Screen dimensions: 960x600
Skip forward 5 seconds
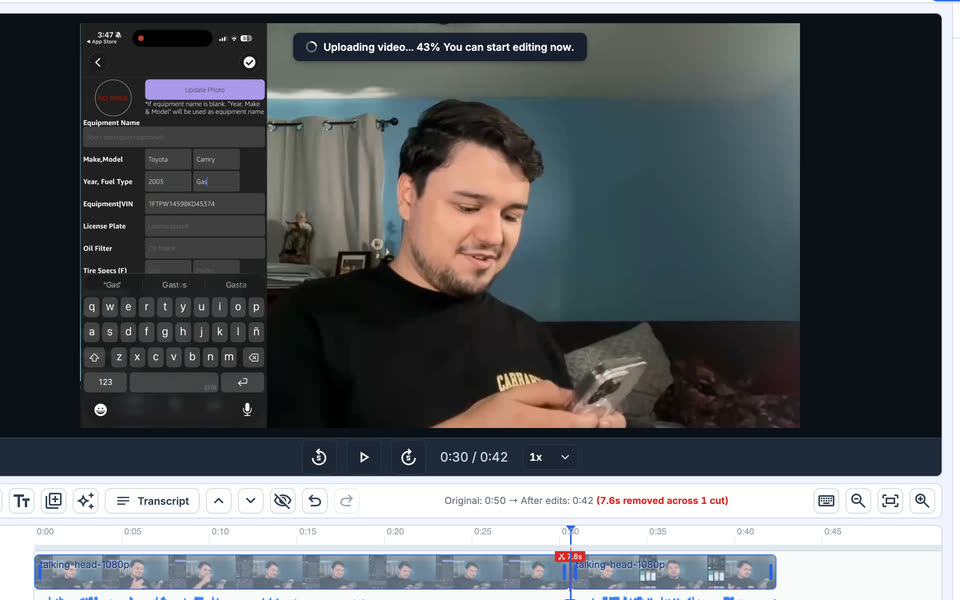coord(408,457)
